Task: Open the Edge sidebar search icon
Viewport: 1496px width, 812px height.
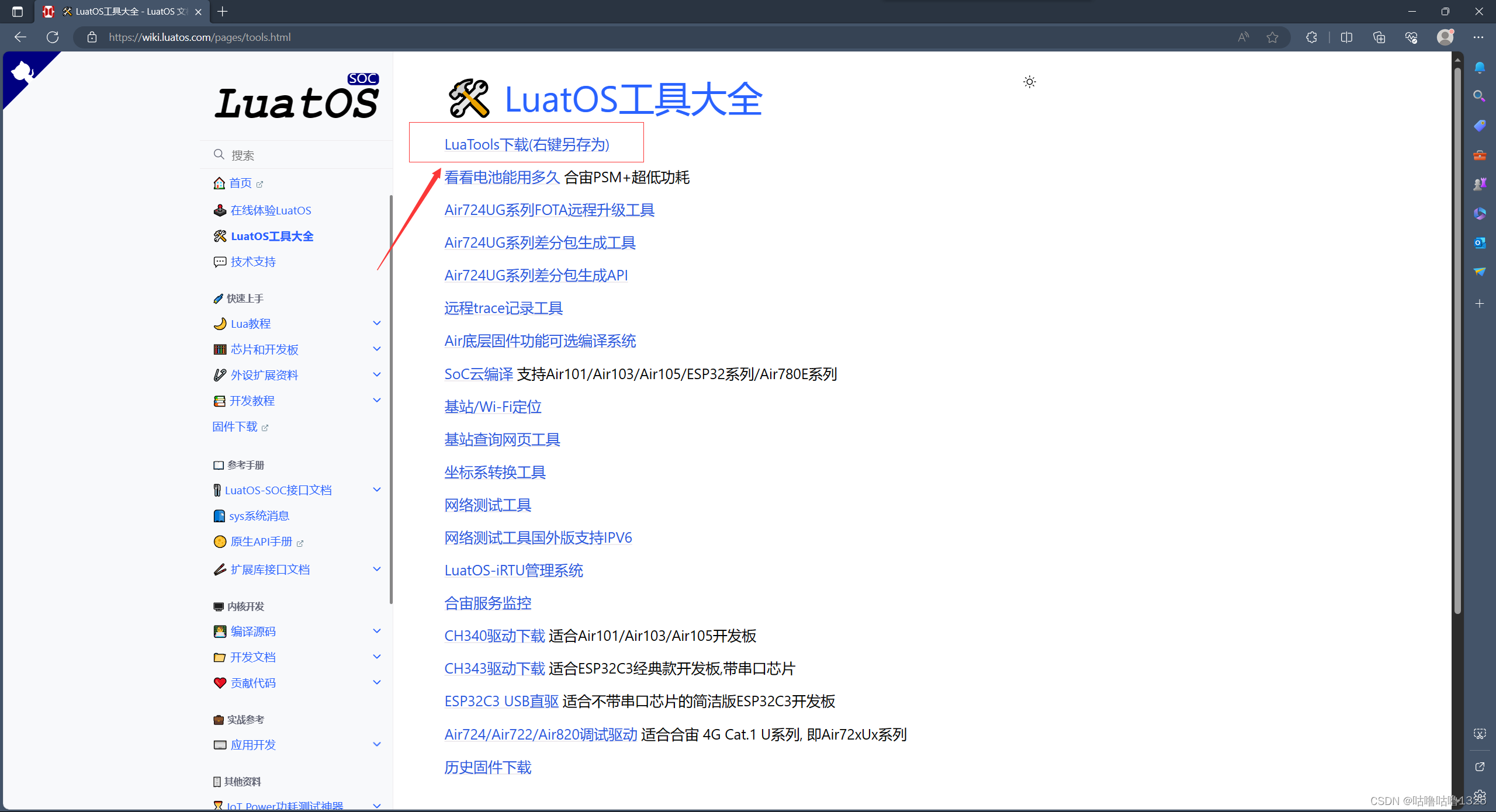Action: click(x=1479, y=96)
